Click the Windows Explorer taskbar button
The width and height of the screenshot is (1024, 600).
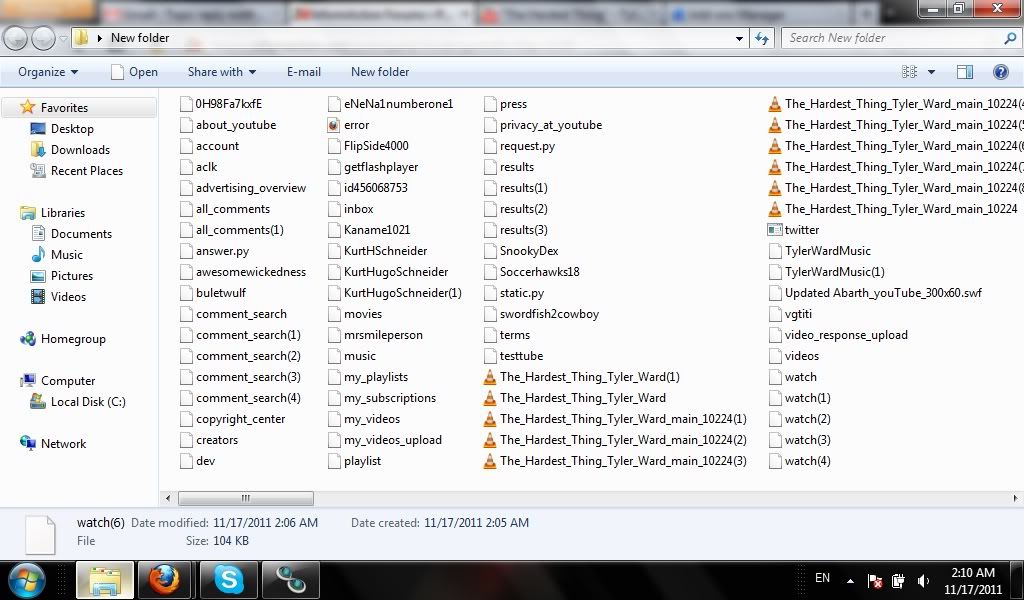coord(105,580)
